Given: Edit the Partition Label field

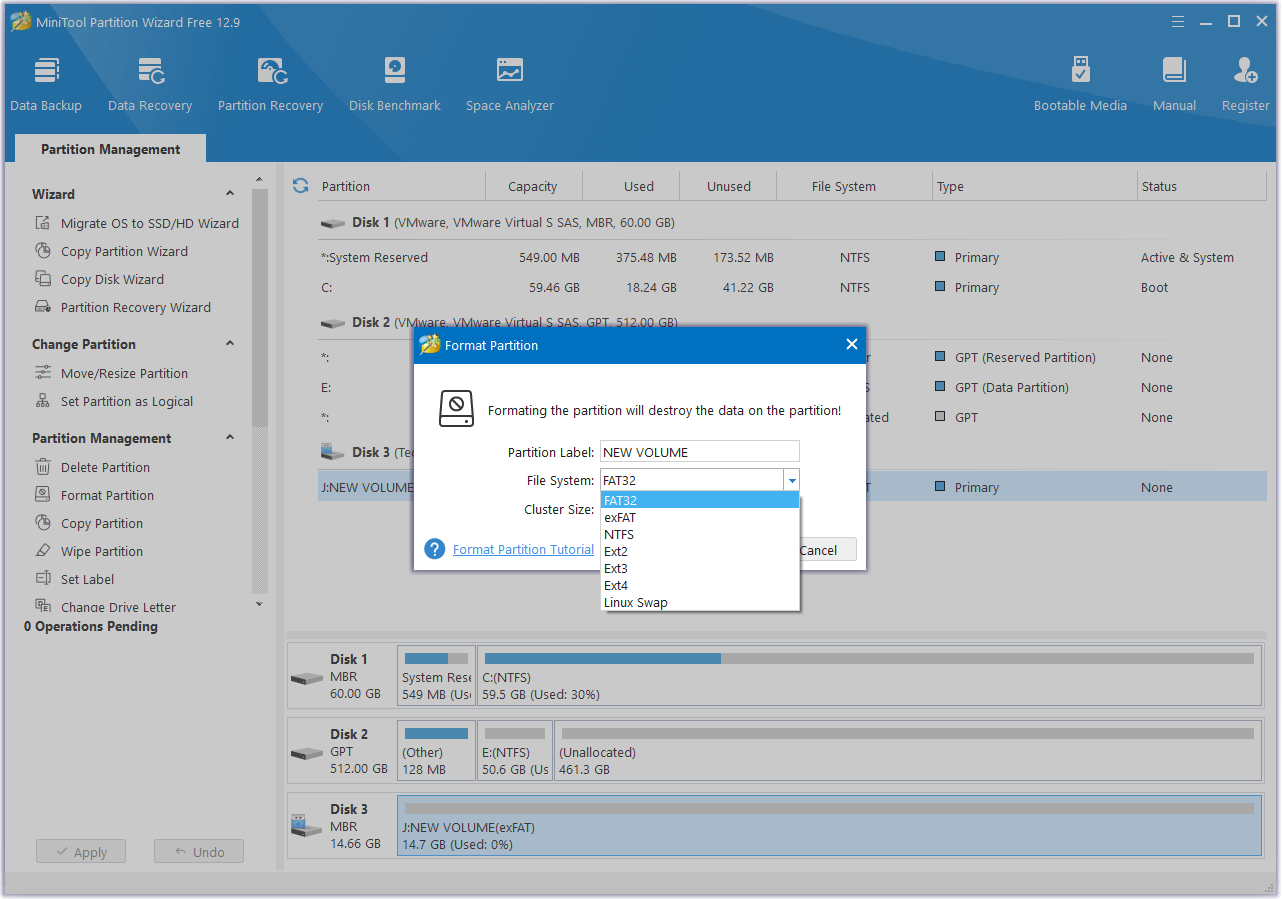Looking at the screenshot, I should (700, 452).
